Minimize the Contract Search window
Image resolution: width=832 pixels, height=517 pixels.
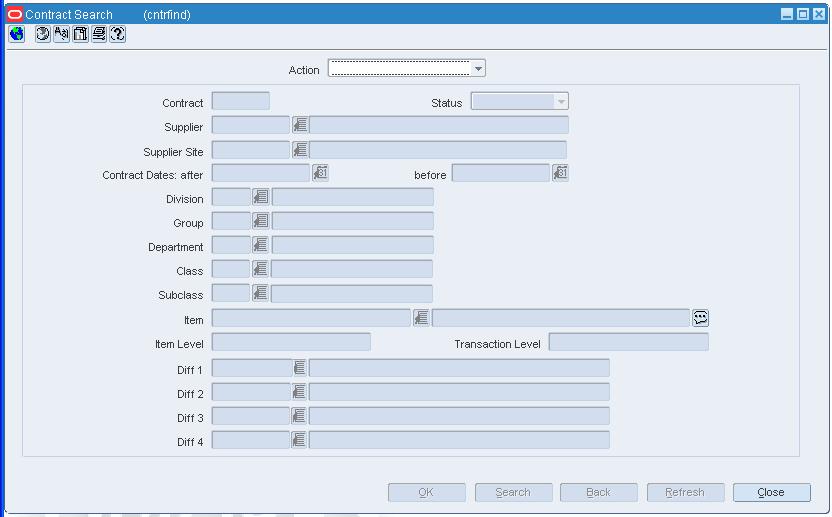[787, 14]
